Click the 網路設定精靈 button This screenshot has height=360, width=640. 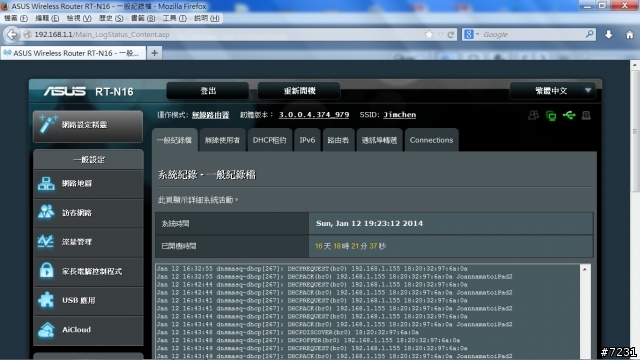click(x=88, y=127)
